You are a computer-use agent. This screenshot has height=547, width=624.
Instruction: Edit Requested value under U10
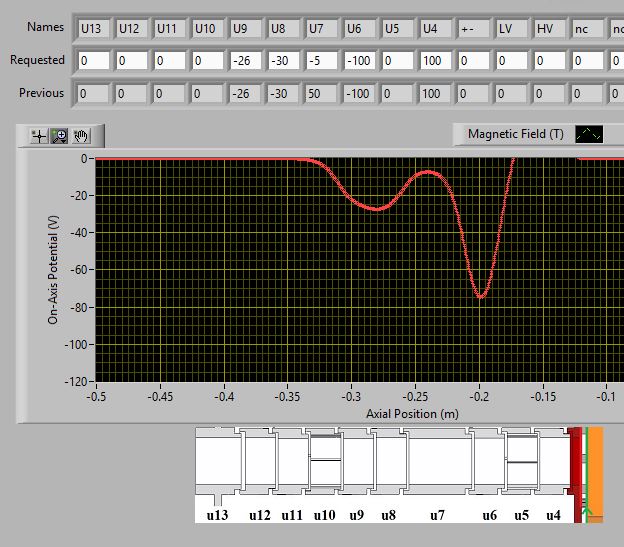point(208,60)
